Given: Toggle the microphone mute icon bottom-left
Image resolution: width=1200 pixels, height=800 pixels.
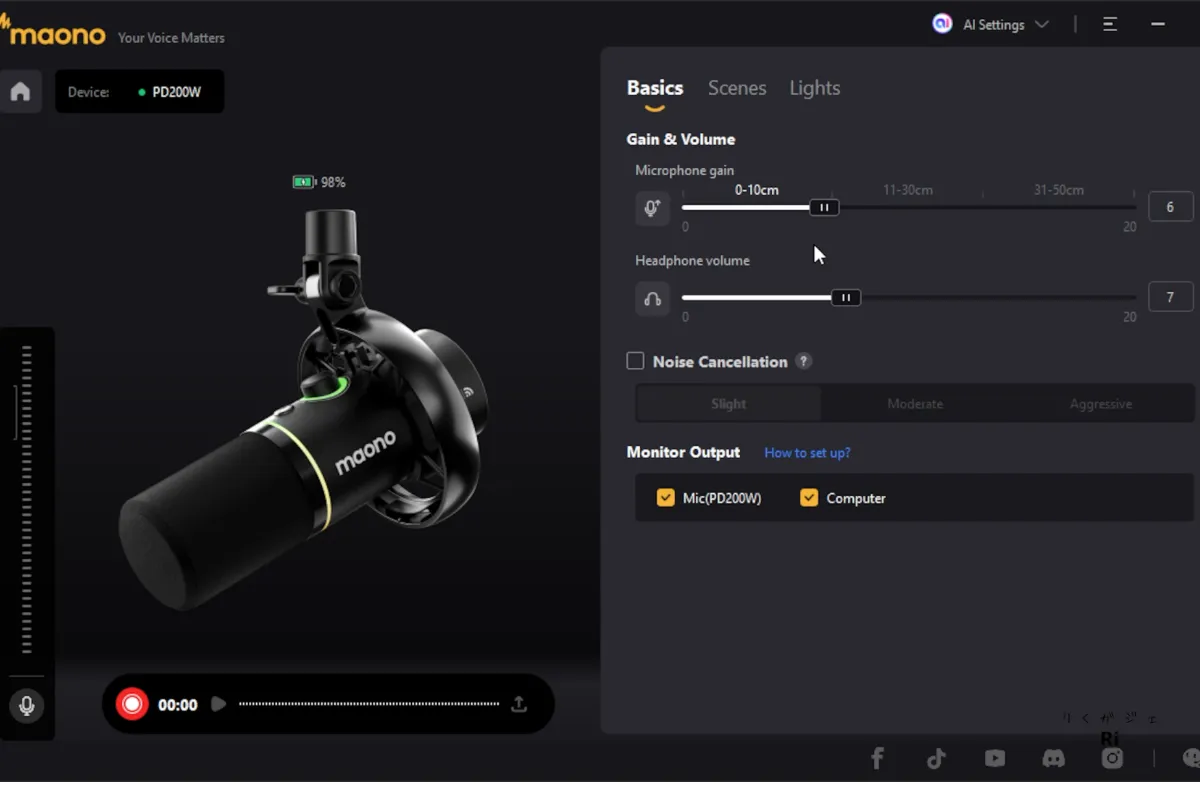Looking at the screenshot, I should 27,705.
